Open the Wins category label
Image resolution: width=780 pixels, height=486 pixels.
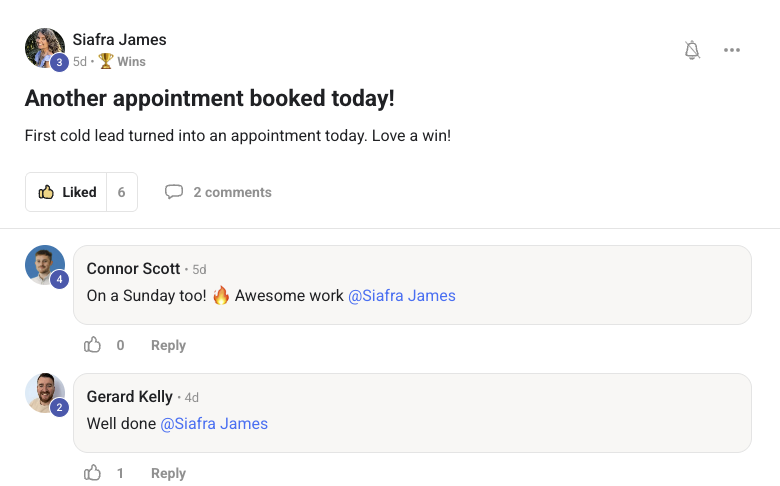(131, 62)
